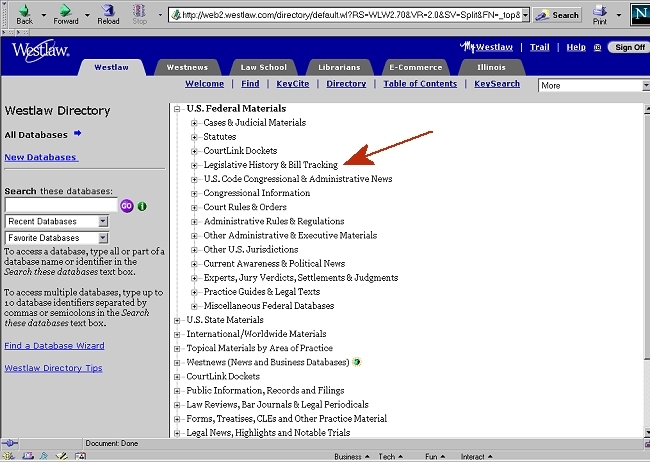Select Miscellaneous Federal Databases entry
The width and height of the screenshot is (650, 462).
pyautogui.click(x=269, y=306)
